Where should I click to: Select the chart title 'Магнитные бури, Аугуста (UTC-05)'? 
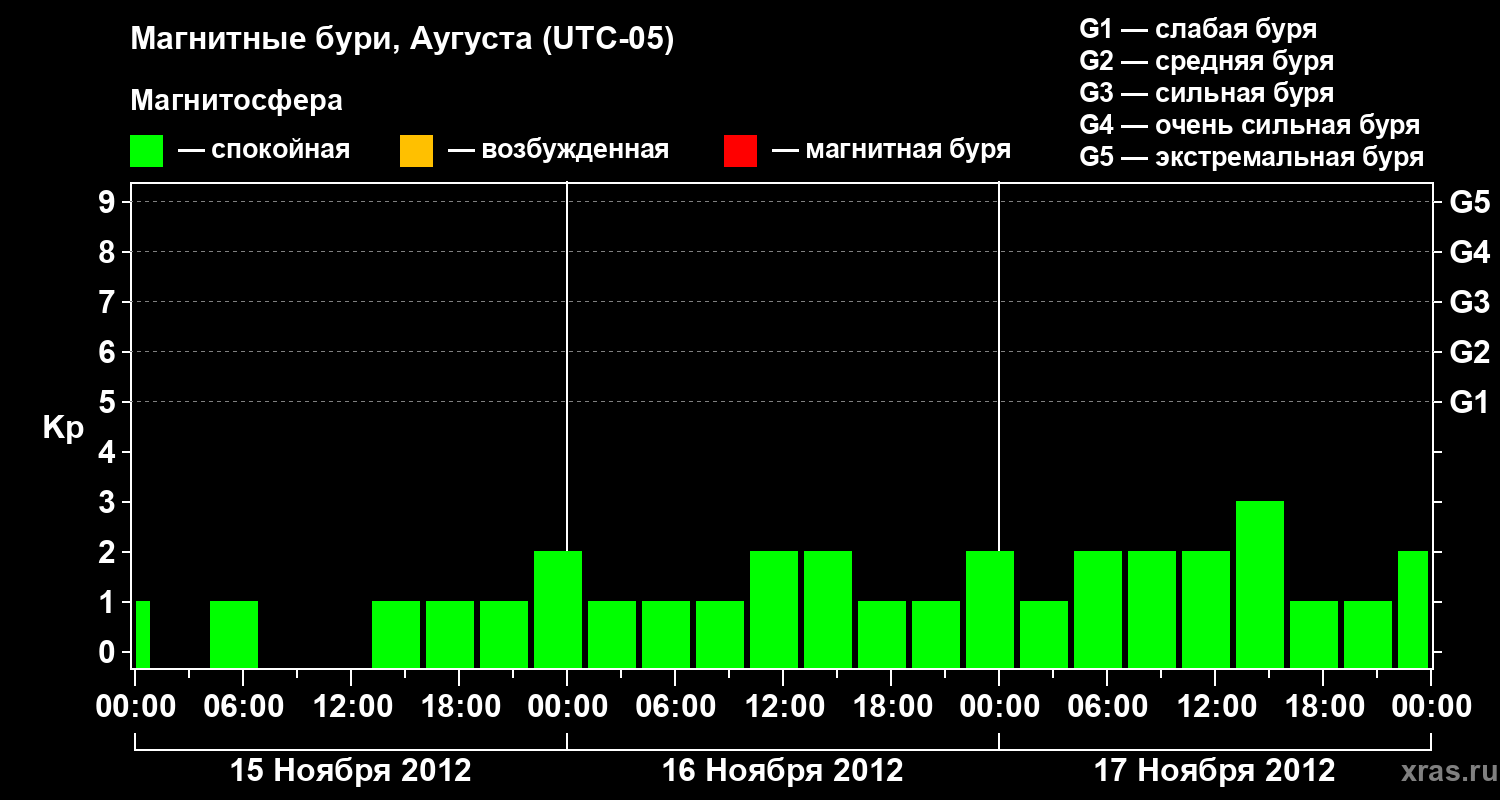tap(402, 40)
